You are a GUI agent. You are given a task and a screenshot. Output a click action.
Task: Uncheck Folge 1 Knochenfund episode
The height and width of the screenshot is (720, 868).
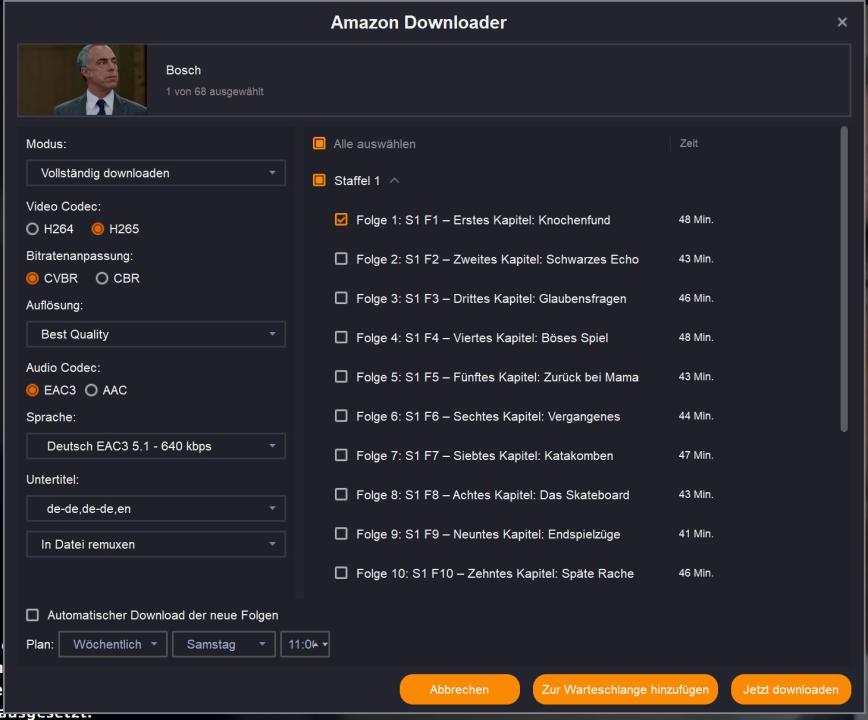pyautogui.click(x=341, y=220)
